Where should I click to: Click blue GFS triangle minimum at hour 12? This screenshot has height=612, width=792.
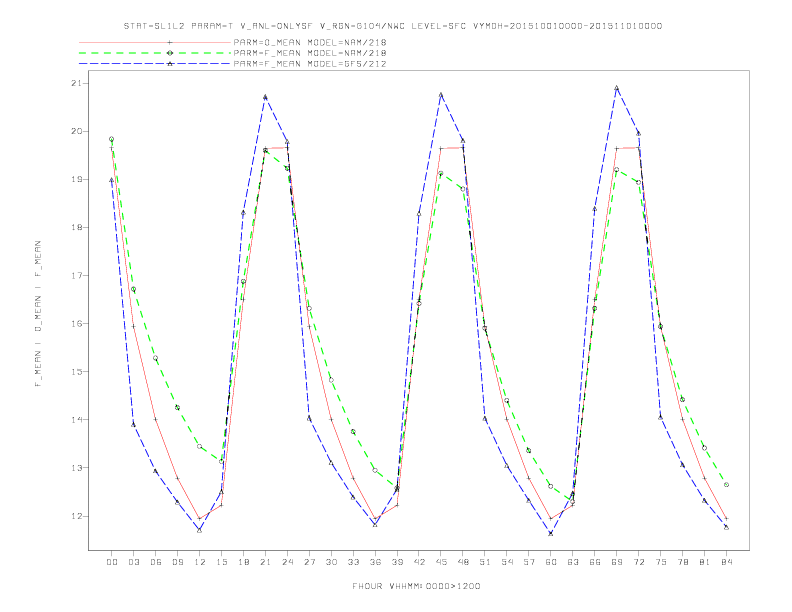click(x=200, y=530)
